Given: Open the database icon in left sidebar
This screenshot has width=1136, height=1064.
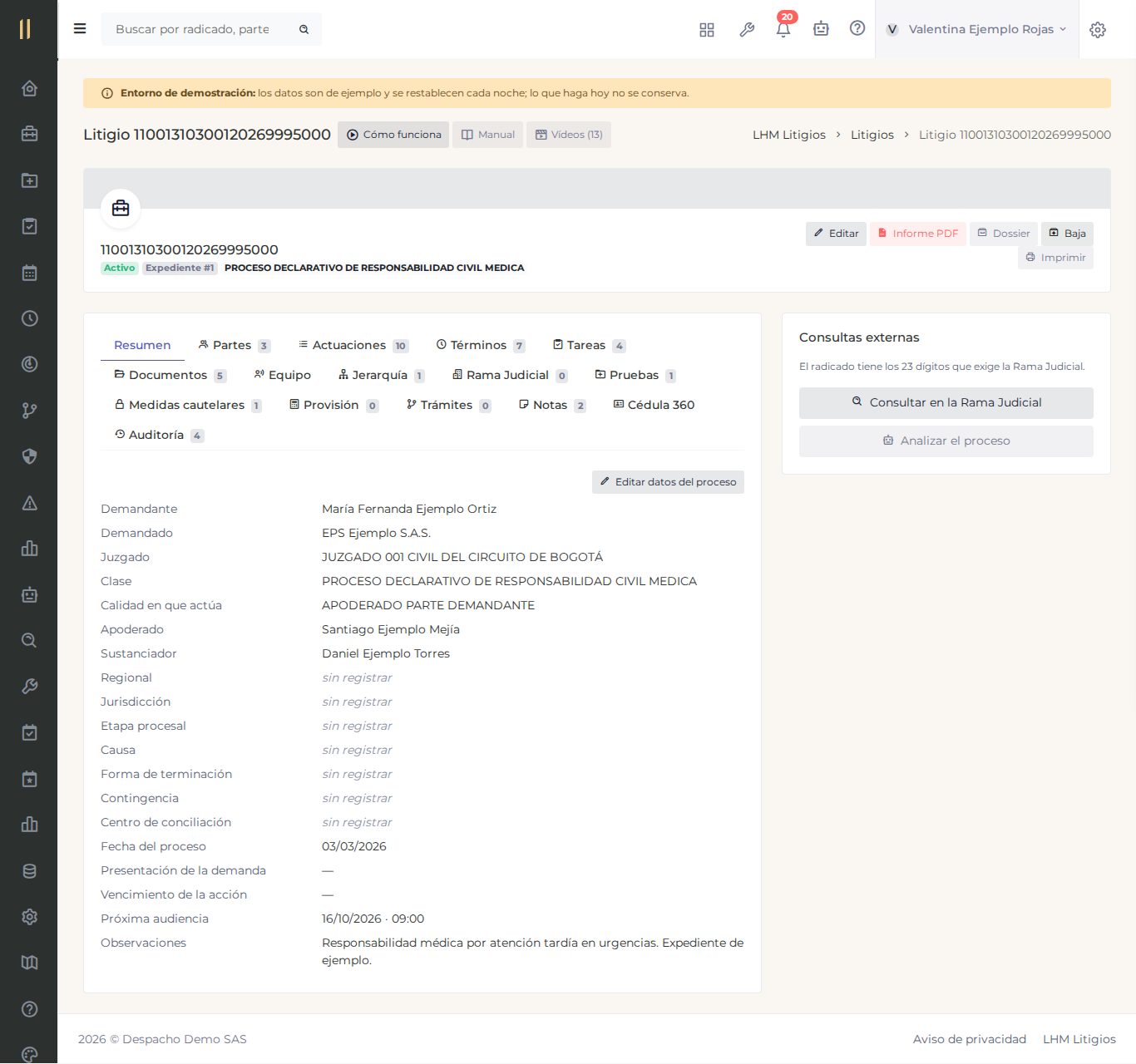Looking at the screenshot, I should [29, 871].
